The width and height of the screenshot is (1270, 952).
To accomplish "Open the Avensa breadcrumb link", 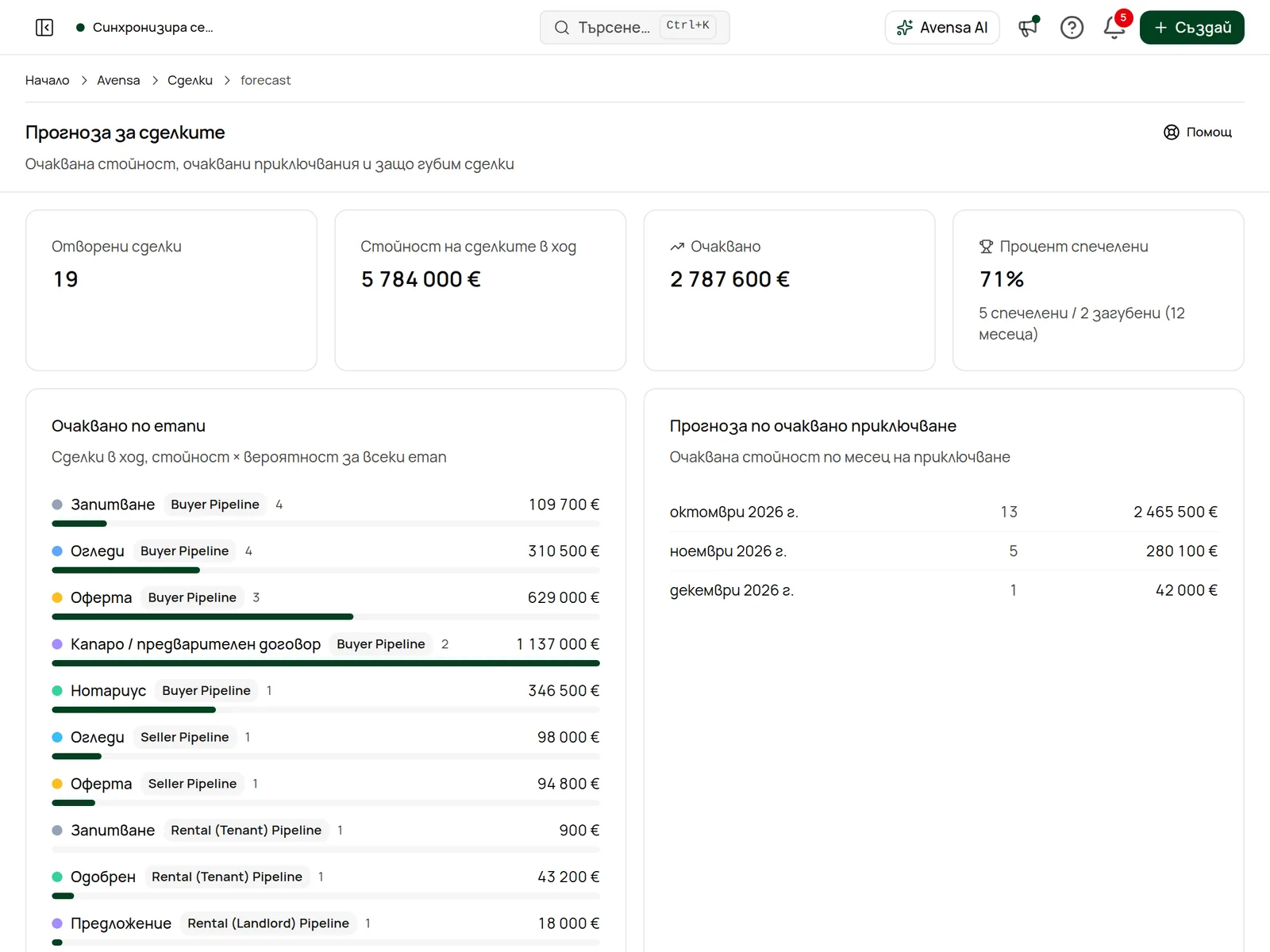I will [118, 80].
